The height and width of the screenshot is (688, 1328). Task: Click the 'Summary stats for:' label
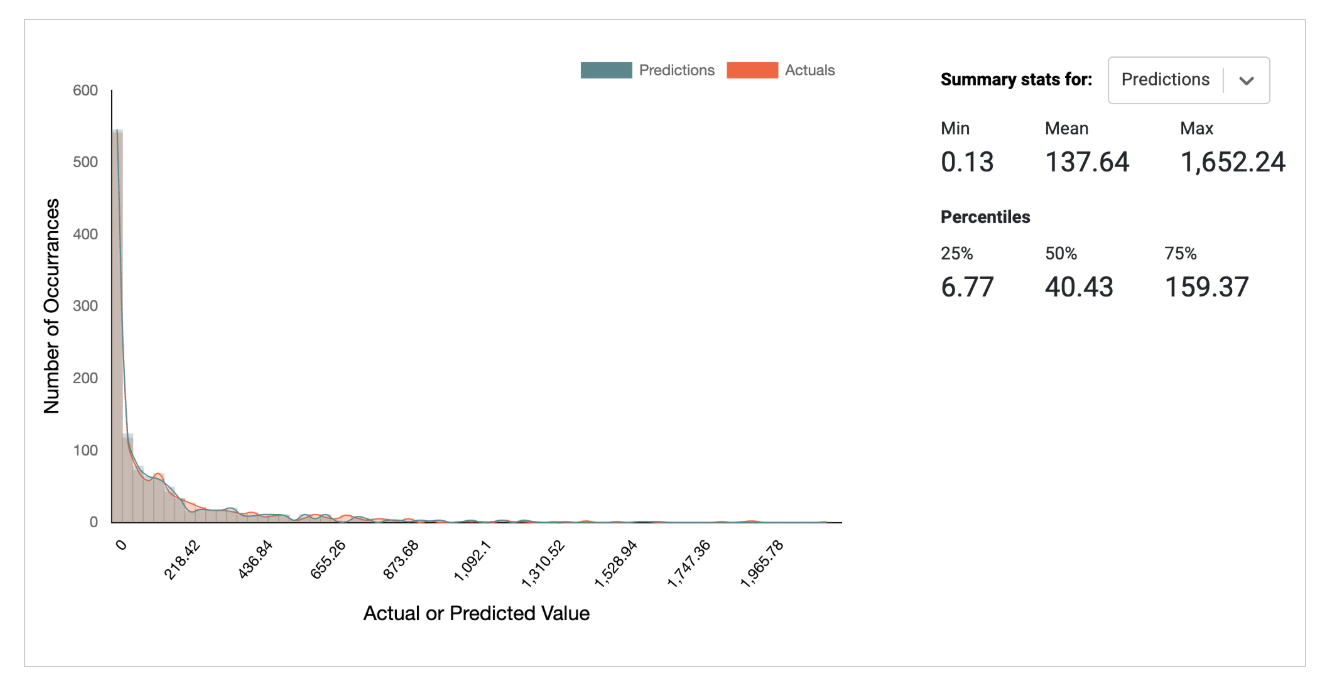coord(1016,80)
